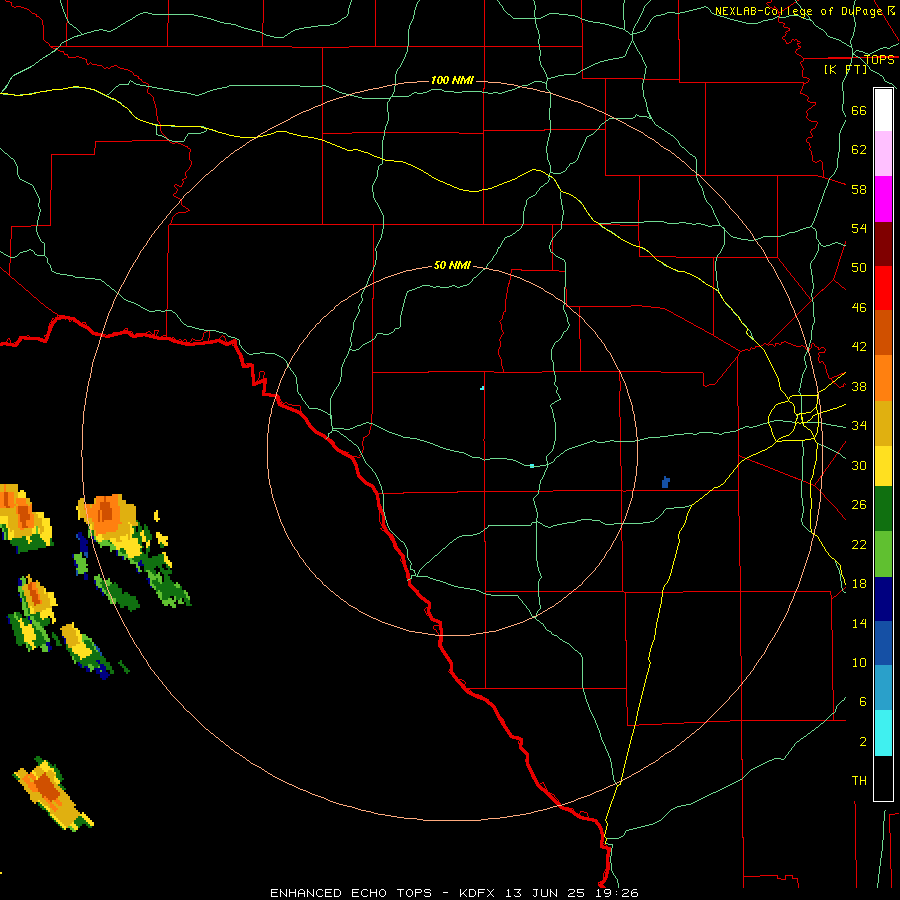The image size is (900, 900).
Task: Click the legend value 38
Action: [x=859, y=386]
